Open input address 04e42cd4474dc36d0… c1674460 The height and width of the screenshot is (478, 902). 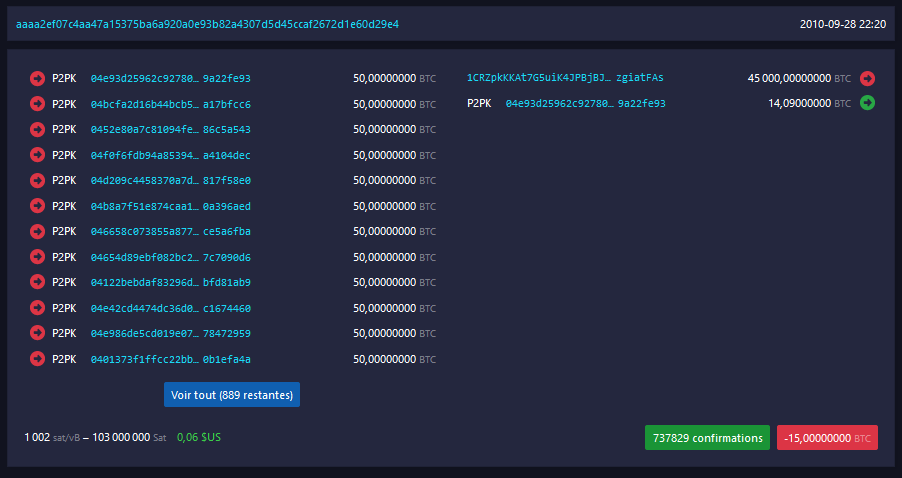(x=170, y=308)
